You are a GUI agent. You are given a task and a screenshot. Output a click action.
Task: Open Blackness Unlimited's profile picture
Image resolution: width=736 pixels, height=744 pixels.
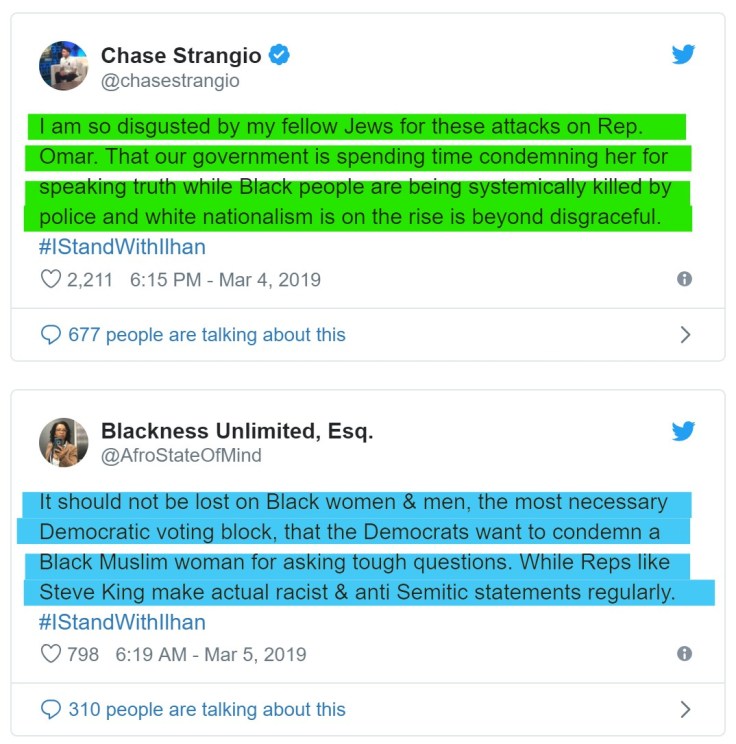(64, 442)
